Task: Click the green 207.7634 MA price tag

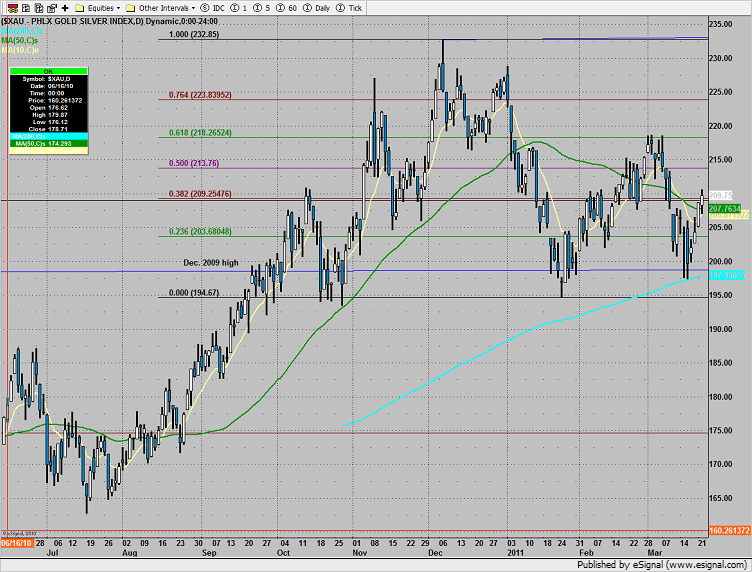Action: 725,209
